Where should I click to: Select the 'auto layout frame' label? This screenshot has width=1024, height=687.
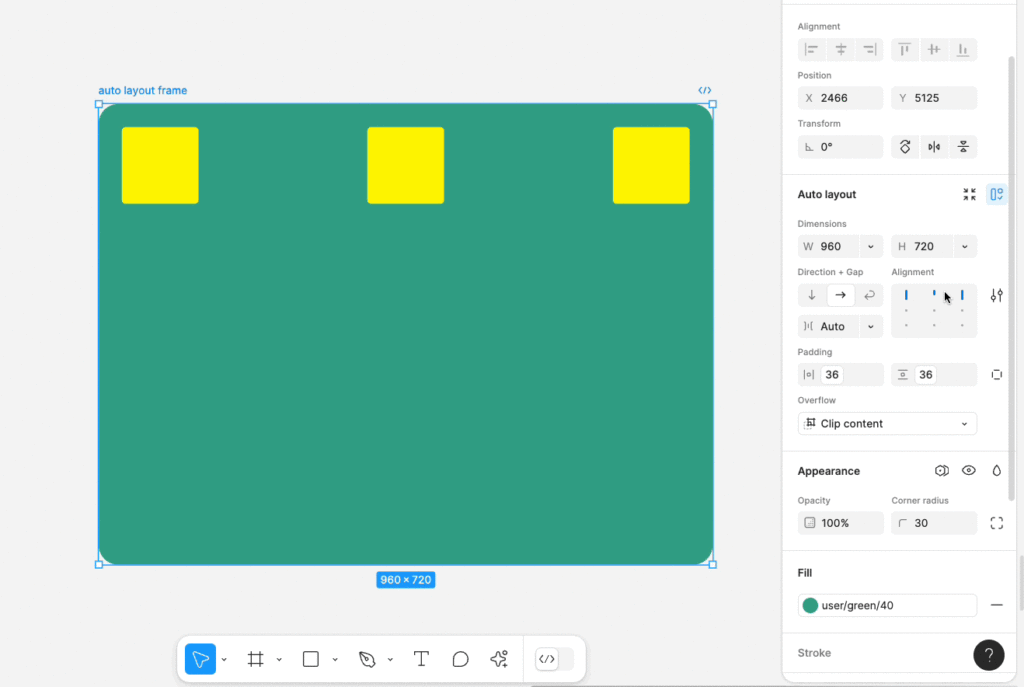click(142, 91)
